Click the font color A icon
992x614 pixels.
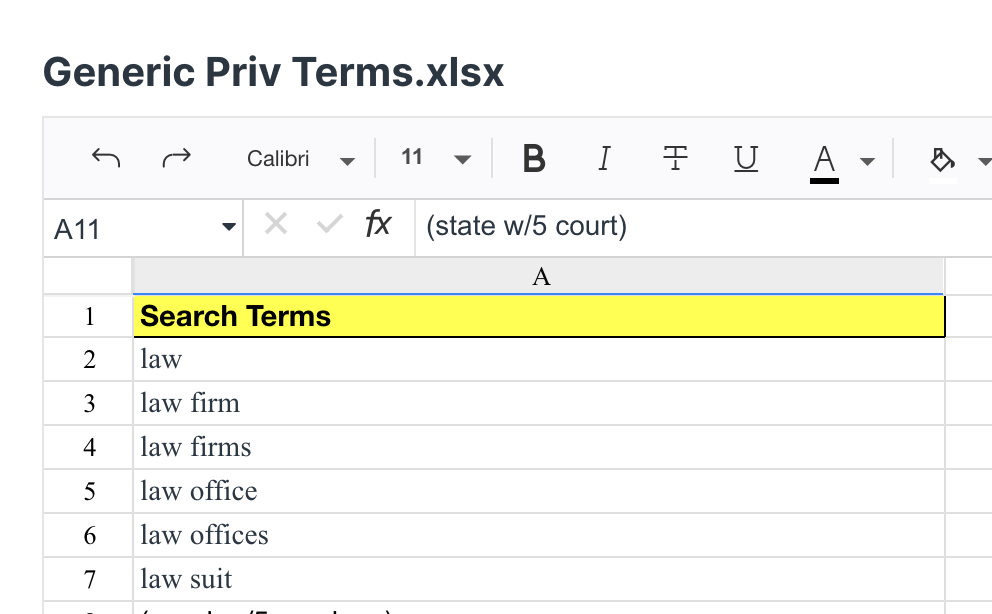click(824, 162)
